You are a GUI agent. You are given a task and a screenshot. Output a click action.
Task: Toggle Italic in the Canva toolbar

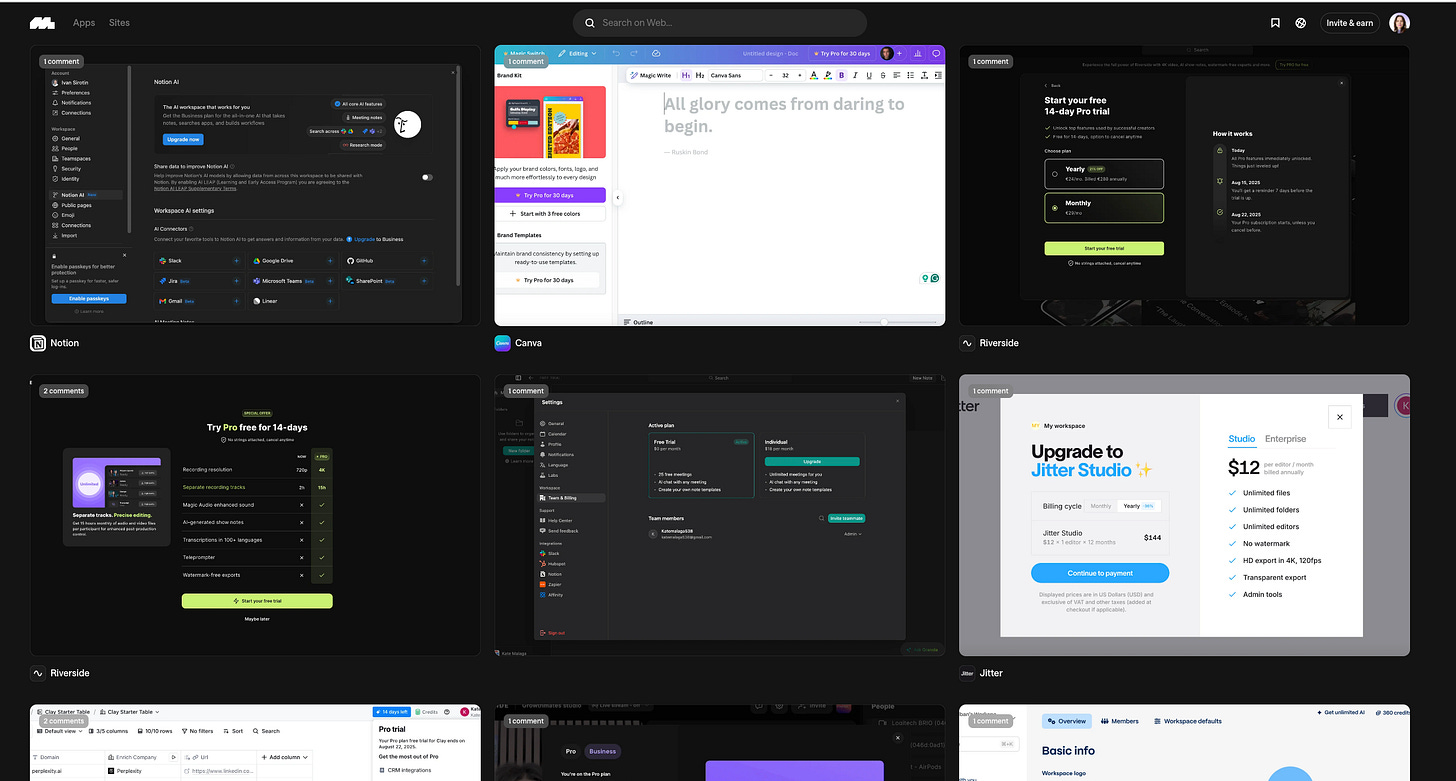855,75
